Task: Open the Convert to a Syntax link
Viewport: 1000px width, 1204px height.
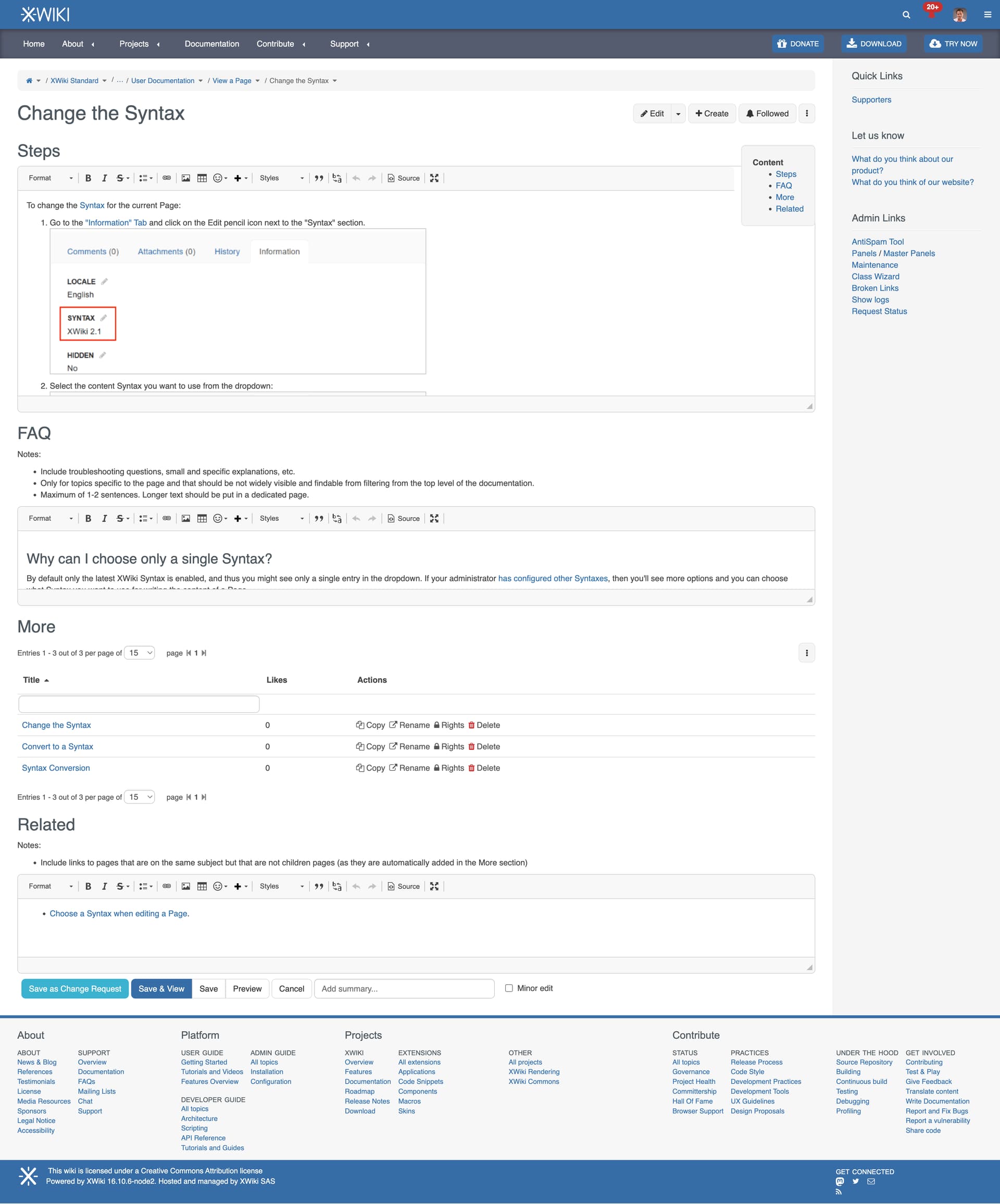Action: pos(57,746)
